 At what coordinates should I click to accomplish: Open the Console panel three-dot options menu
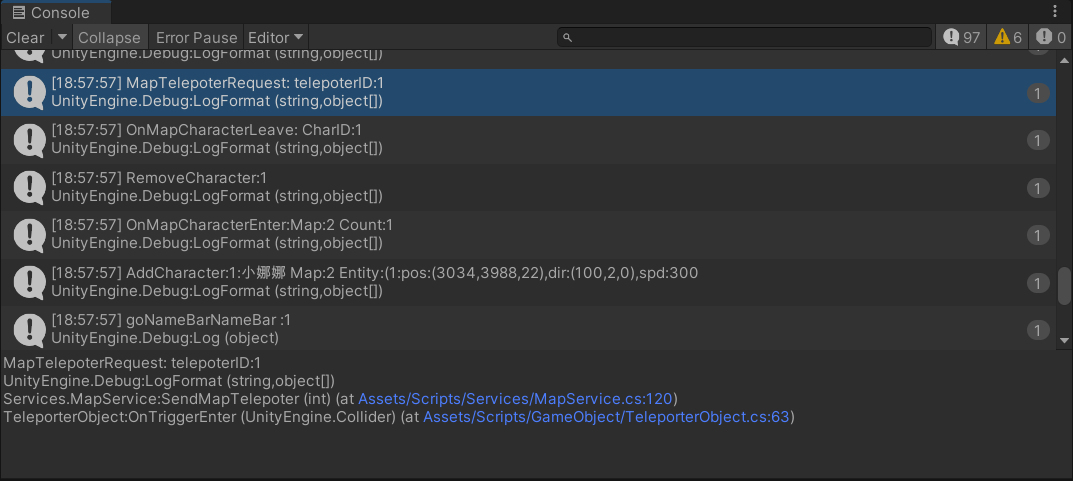pos(1055,12)
